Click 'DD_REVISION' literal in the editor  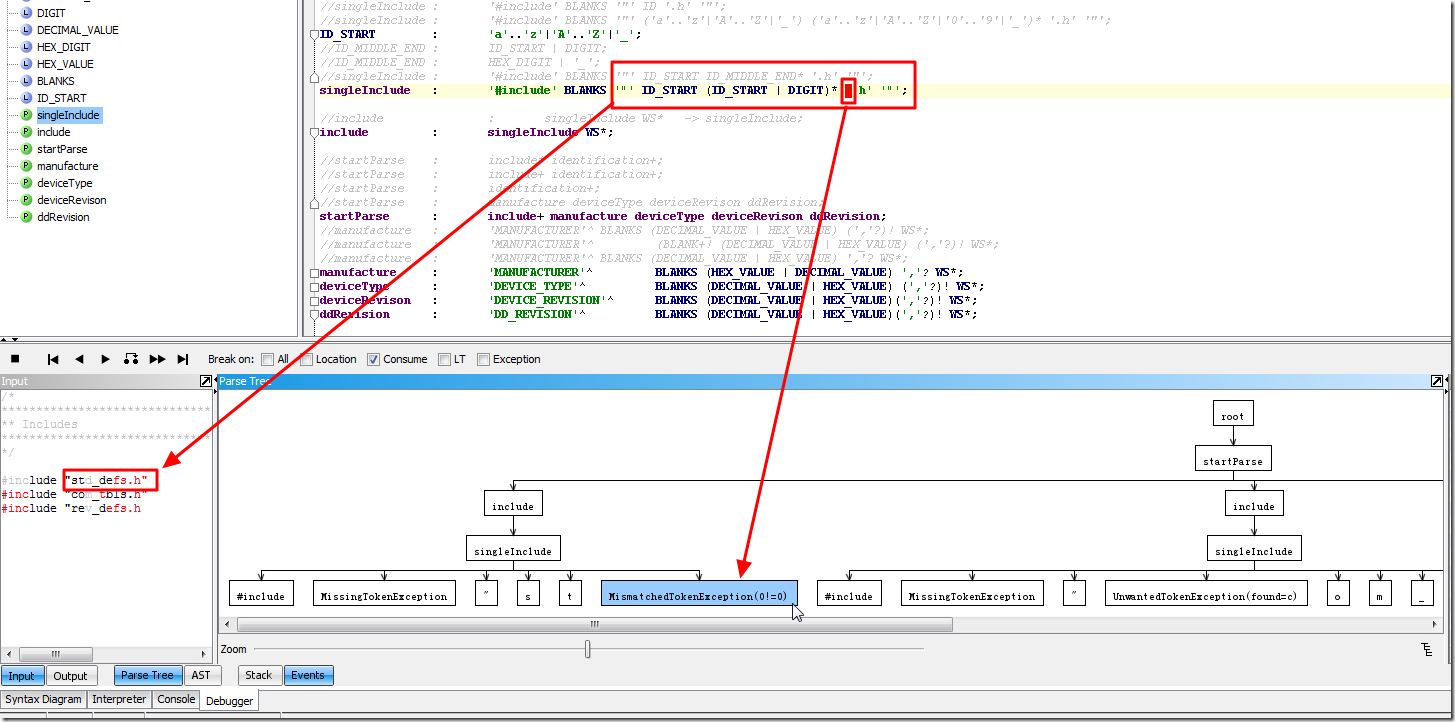click(533, 314)
